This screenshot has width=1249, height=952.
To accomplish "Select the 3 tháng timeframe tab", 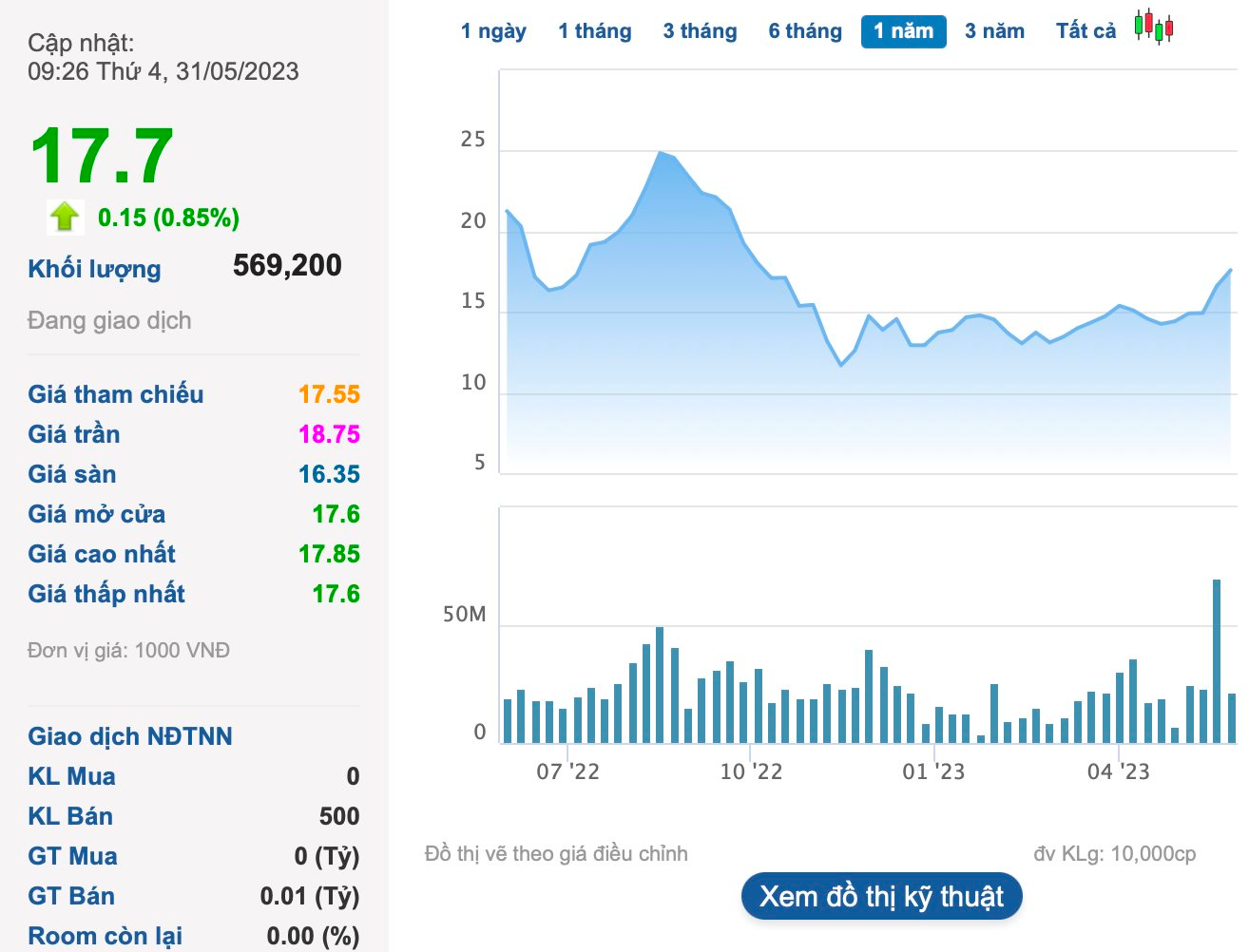I will coord(701,31).
